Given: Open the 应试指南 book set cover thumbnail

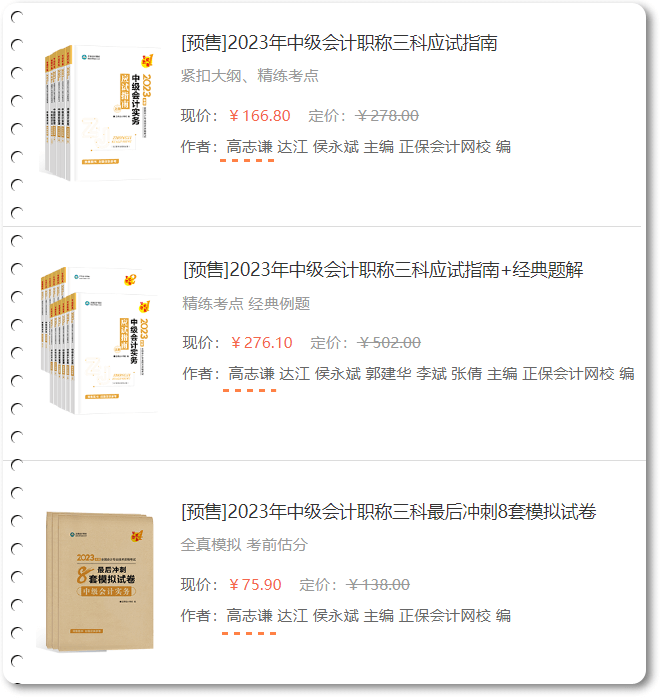Looking at the screenshot, I should (102, 113).
